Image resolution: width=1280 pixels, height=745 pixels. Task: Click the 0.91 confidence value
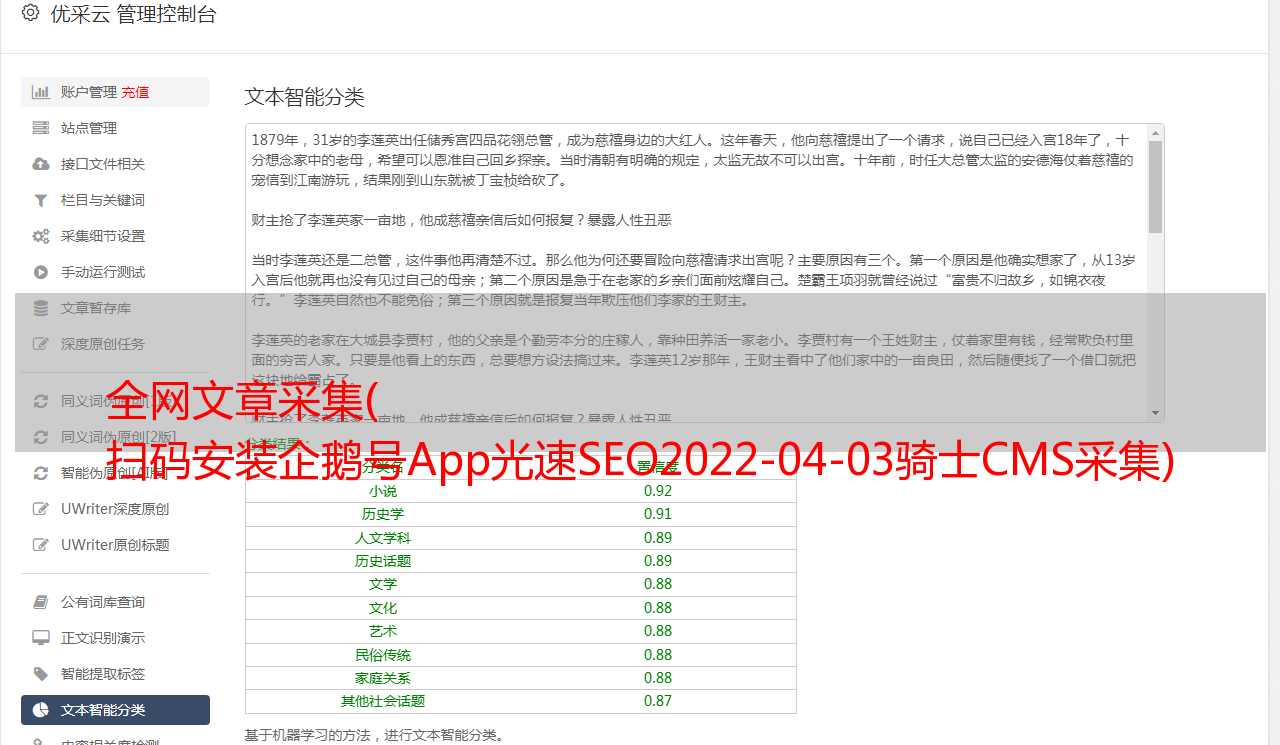pyautogui.click(x=658, y=514)
